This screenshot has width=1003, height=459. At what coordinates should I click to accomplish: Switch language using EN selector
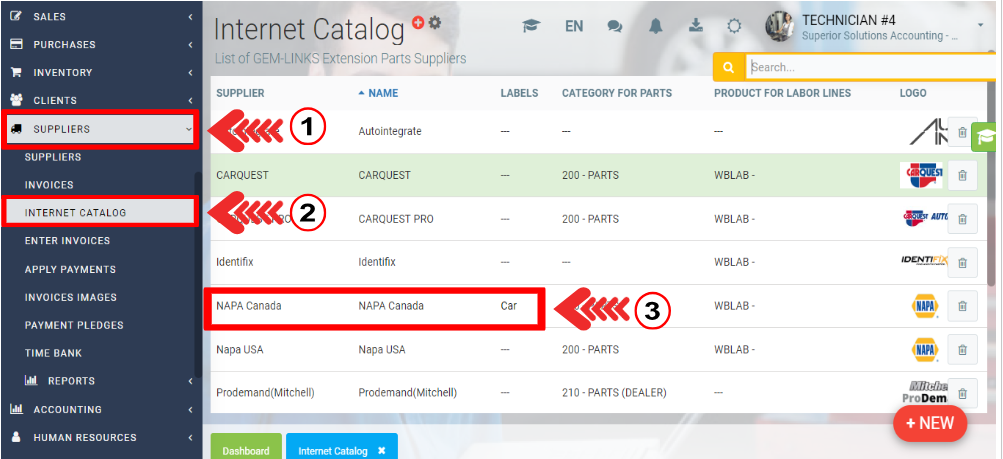tap(574, 27)
